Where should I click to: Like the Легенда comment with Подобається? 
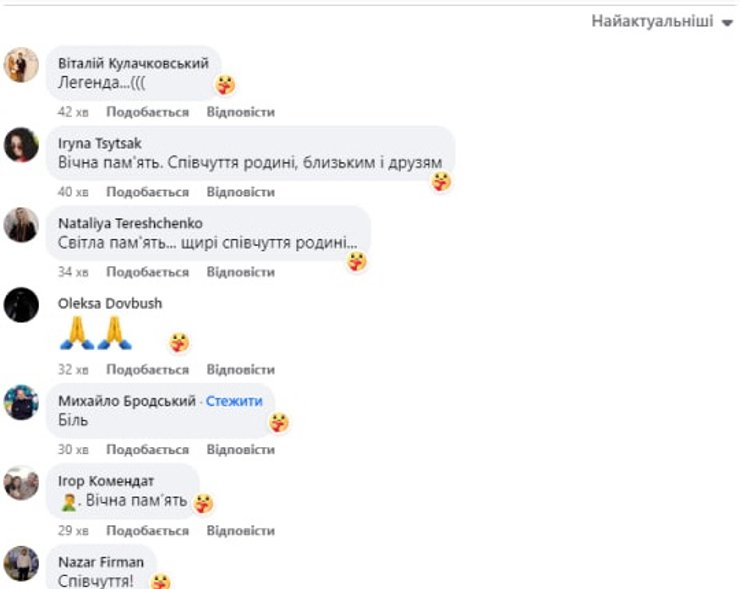click(147, 112)
